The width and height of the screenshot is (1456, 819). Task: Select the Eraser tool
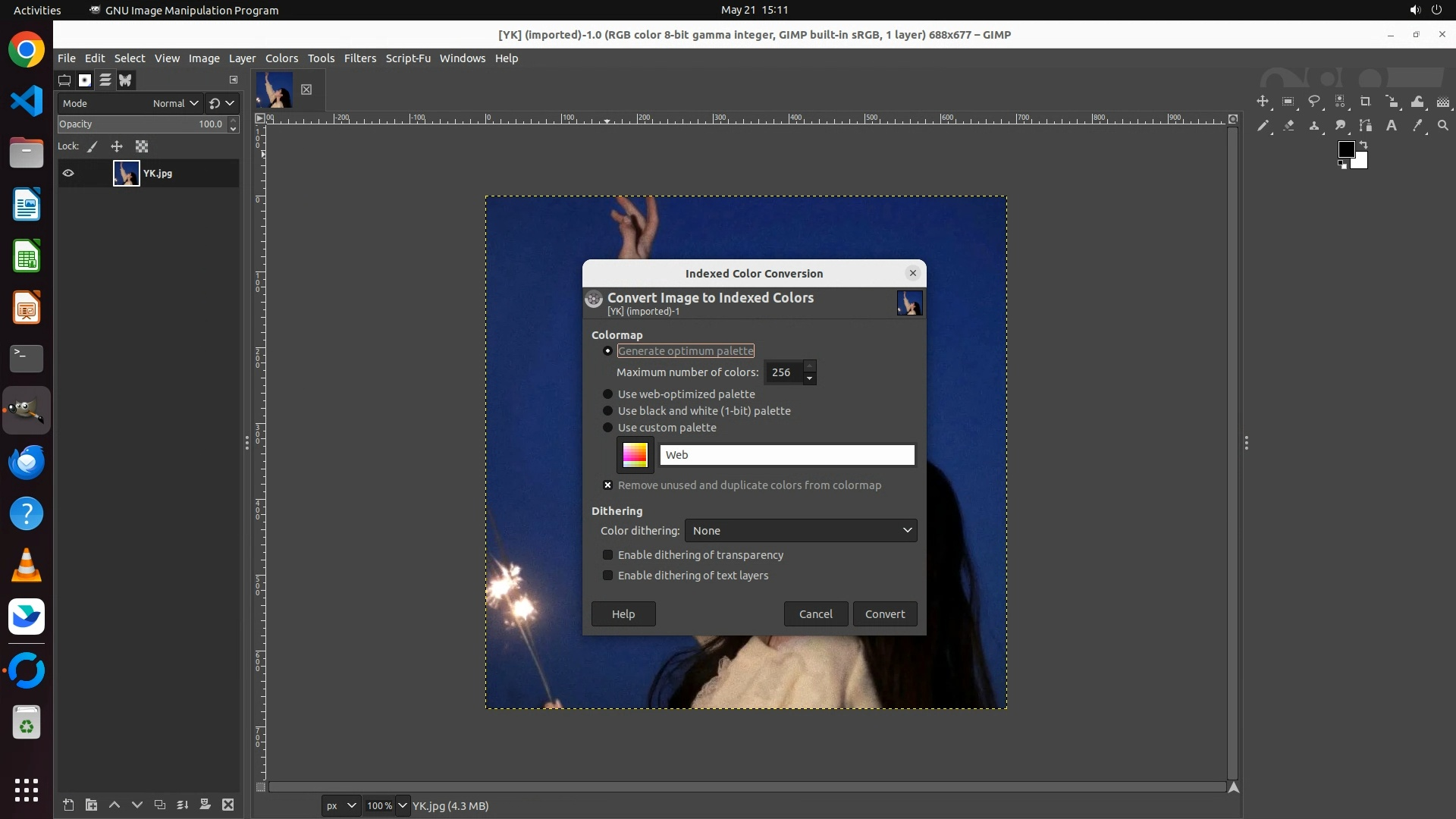pyautogui.click(x=1288, y=126)
